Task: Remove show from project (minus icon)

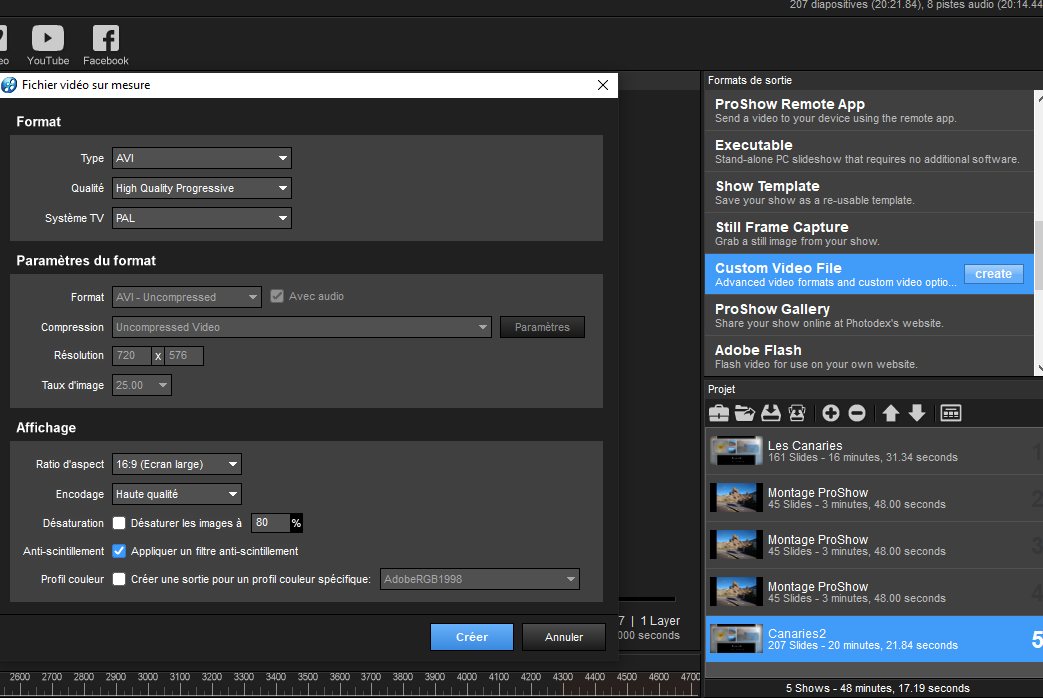Action: [857, 413]
